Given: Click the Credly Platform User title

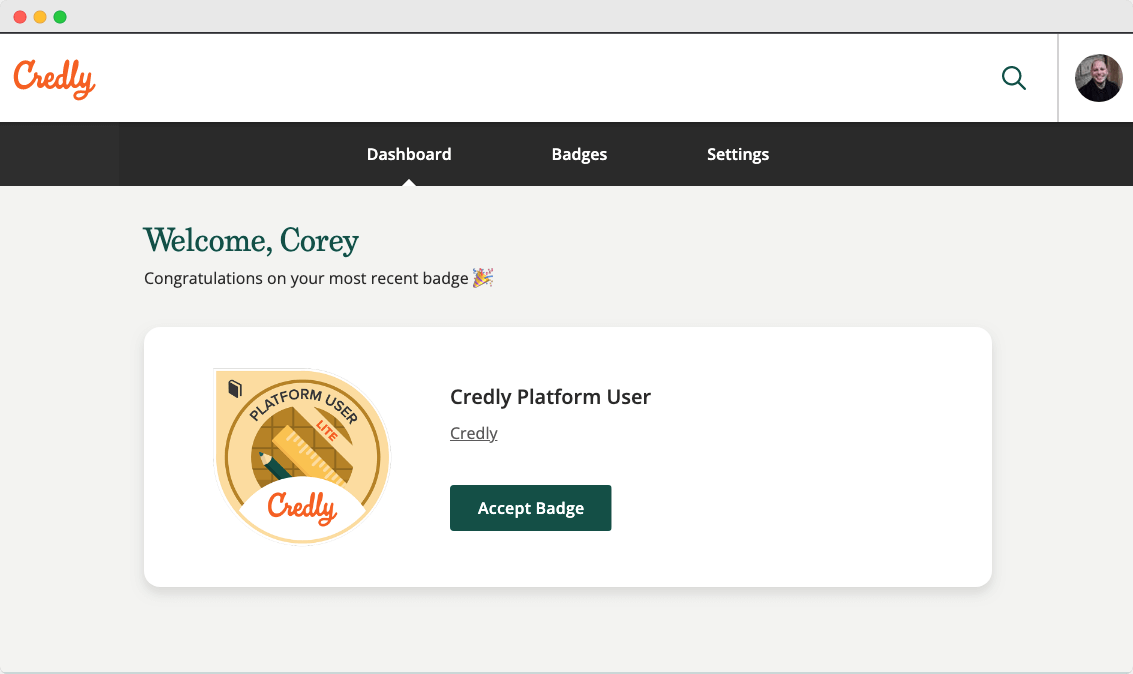Looking at the screenshot, I should pos(550,397).
